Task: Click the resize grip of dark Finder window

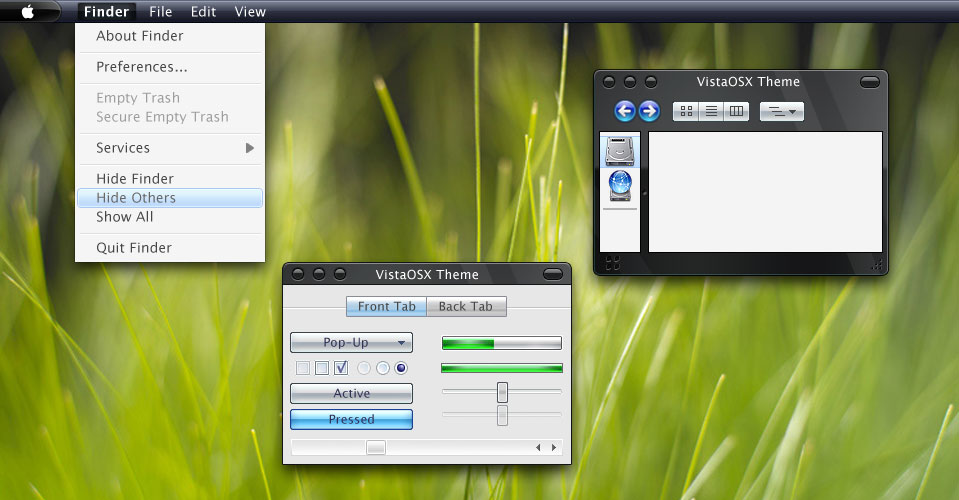Action: pos(876,265)
